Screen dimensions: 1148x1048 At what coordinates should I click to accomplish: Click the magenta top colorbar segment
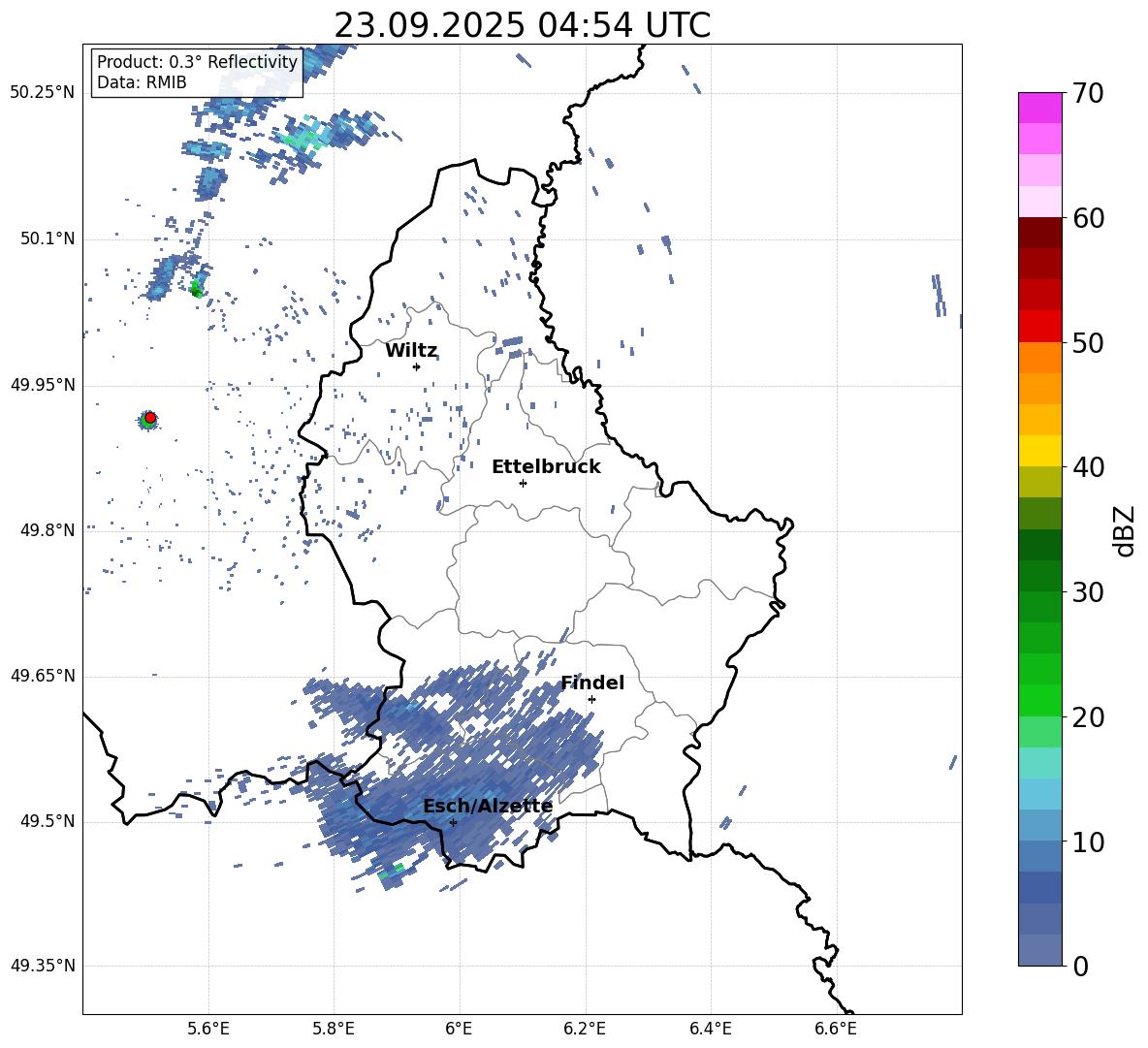click(x=1040, y=109)
